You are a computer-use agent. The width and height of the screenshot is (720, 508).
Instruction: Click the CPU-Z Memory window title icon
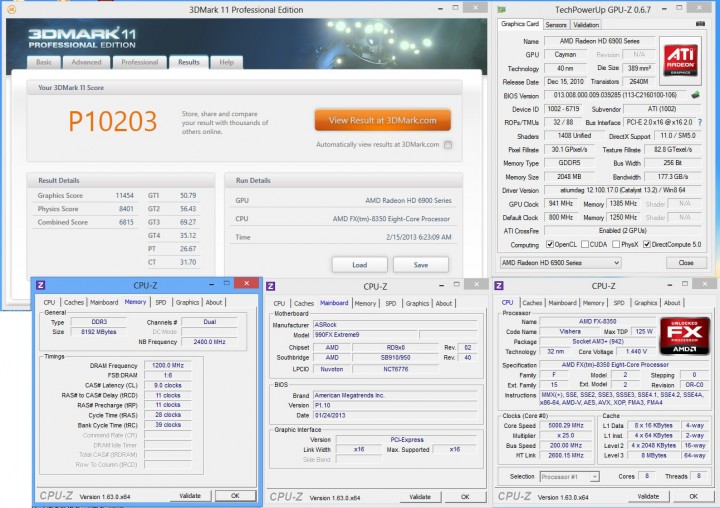pos(40,285)
